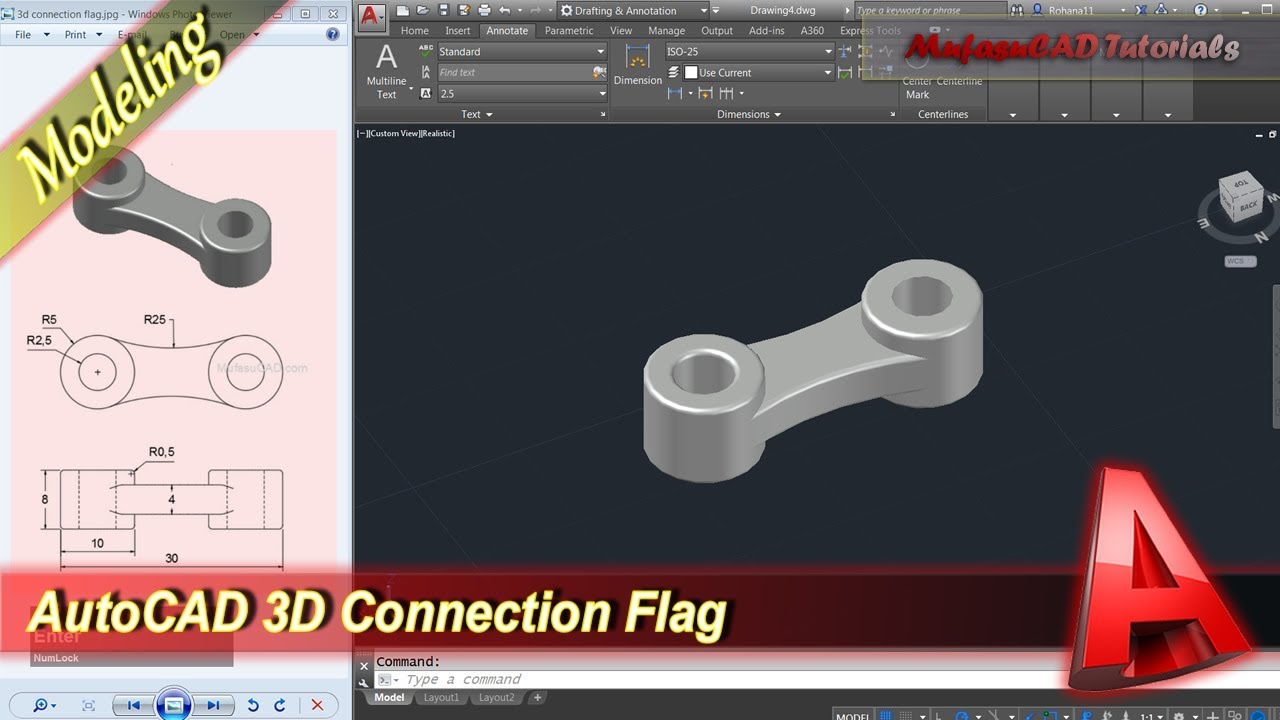Click the New drawing icon in Quick Access
Image resolution: width=1280 pixels, height=720 pixels.
pos(402,10)
